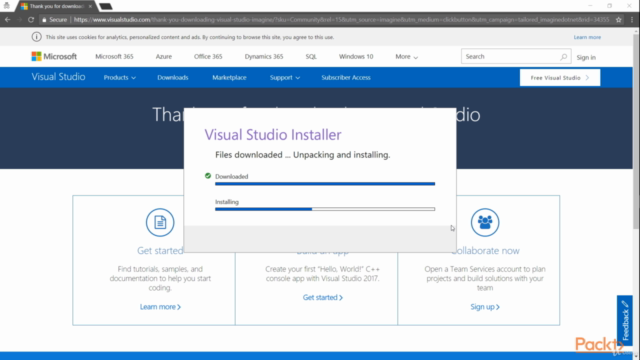Viewport: 640px width, 360px height.
Task: Expand the More dropdown
Action: click(407, 57)
